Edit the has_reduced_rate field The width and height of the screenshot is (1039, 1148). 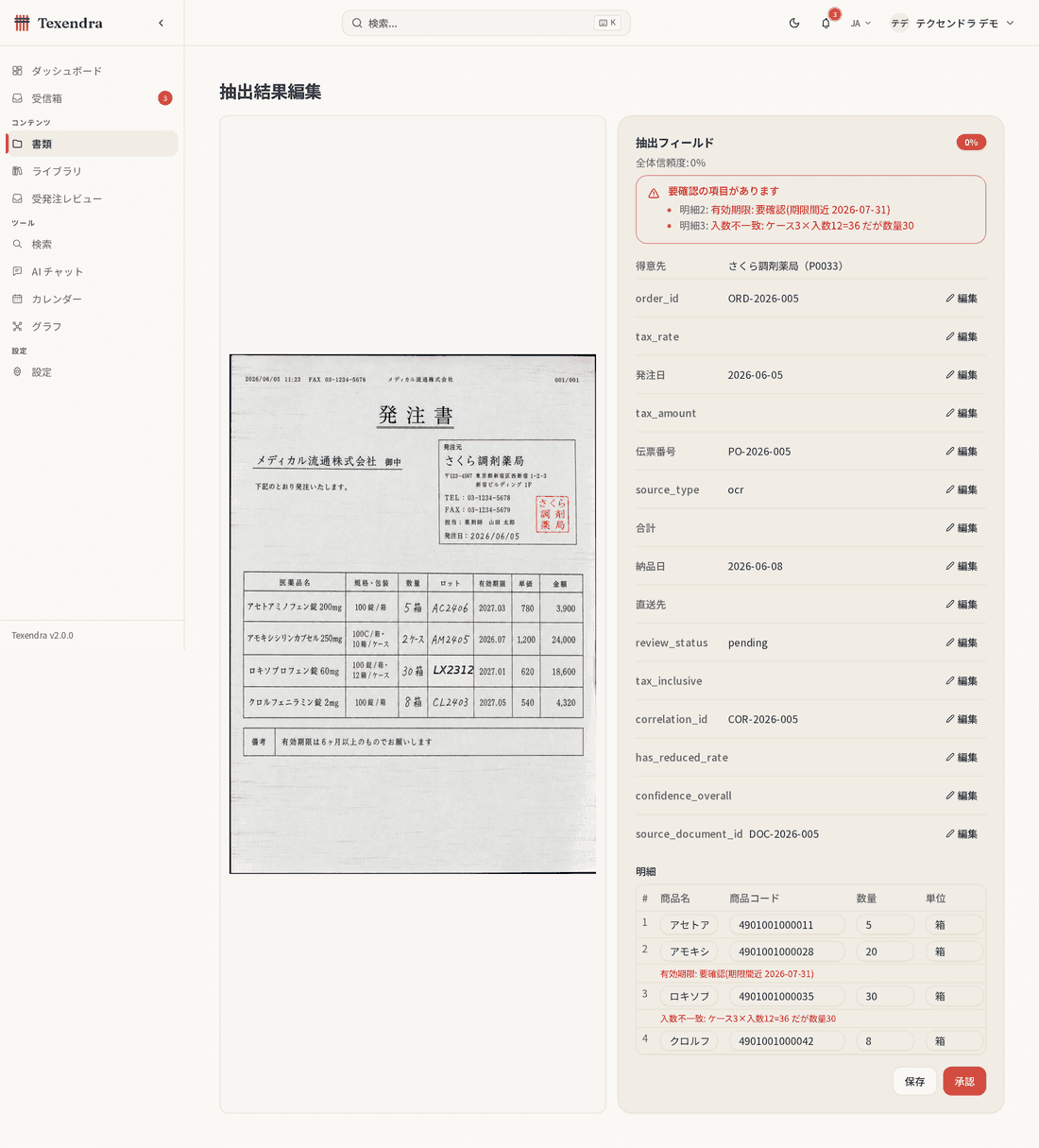tap(962, 758)
